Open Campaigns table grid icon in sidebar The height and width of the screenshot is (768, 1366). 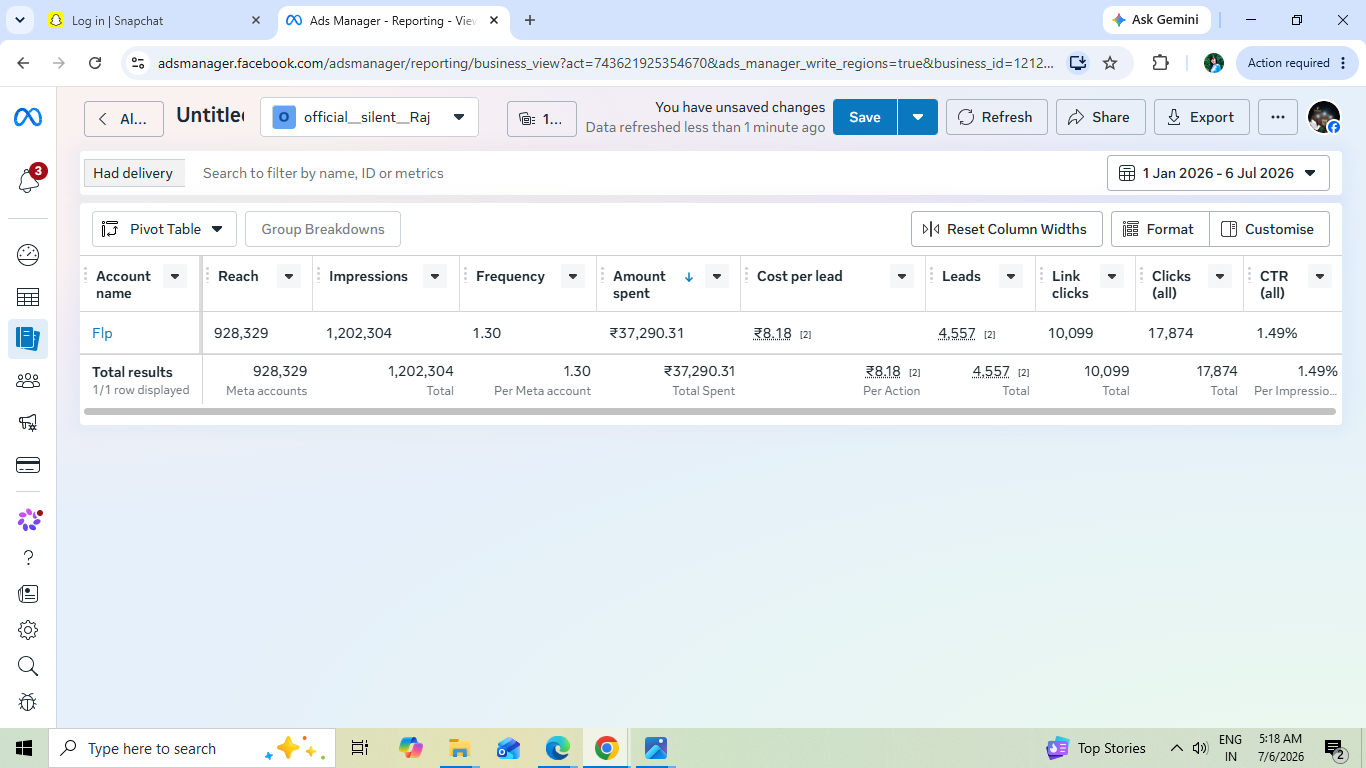click(x=28, y=297)
